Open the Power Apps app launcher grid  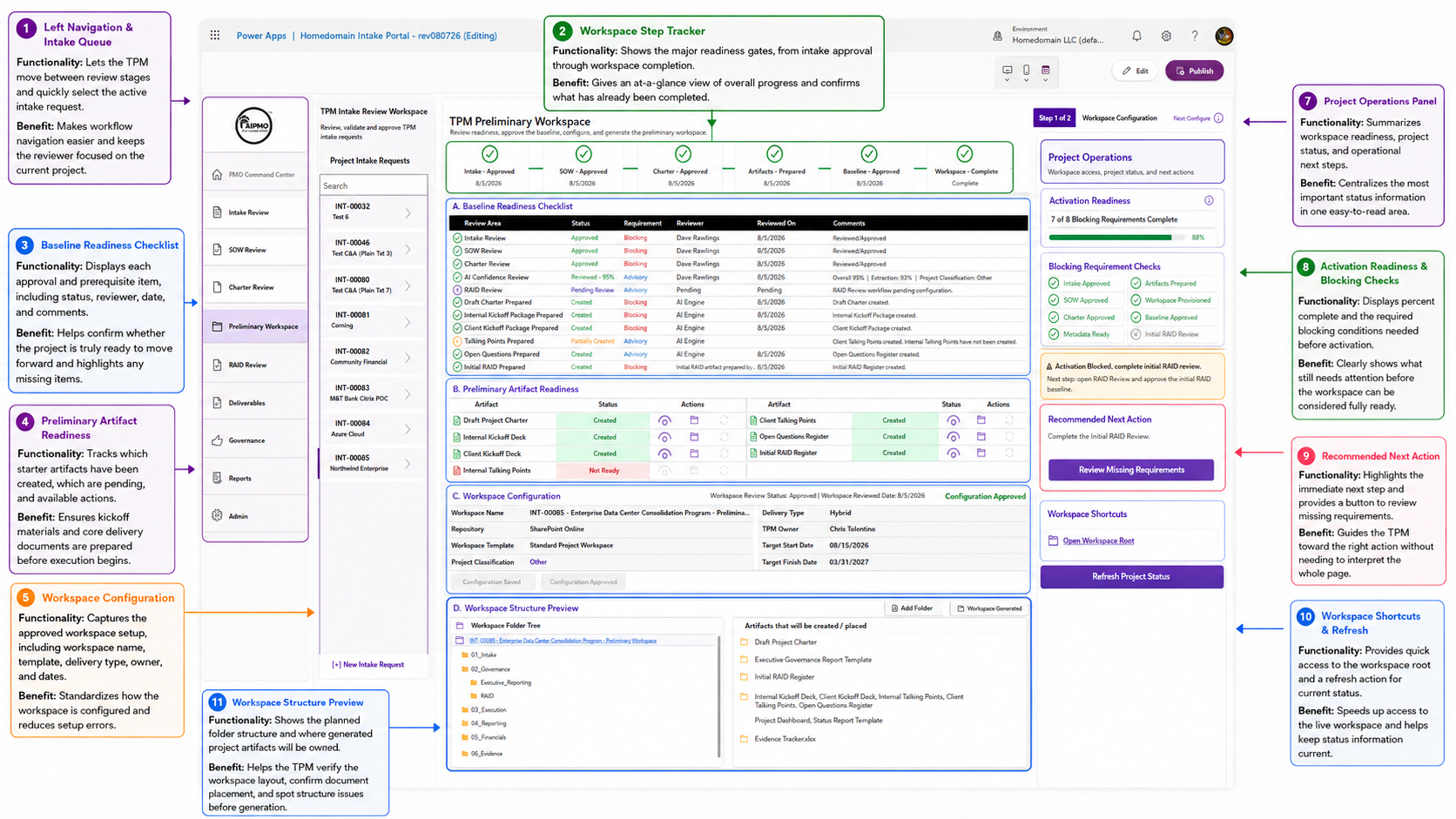[215, 36]
